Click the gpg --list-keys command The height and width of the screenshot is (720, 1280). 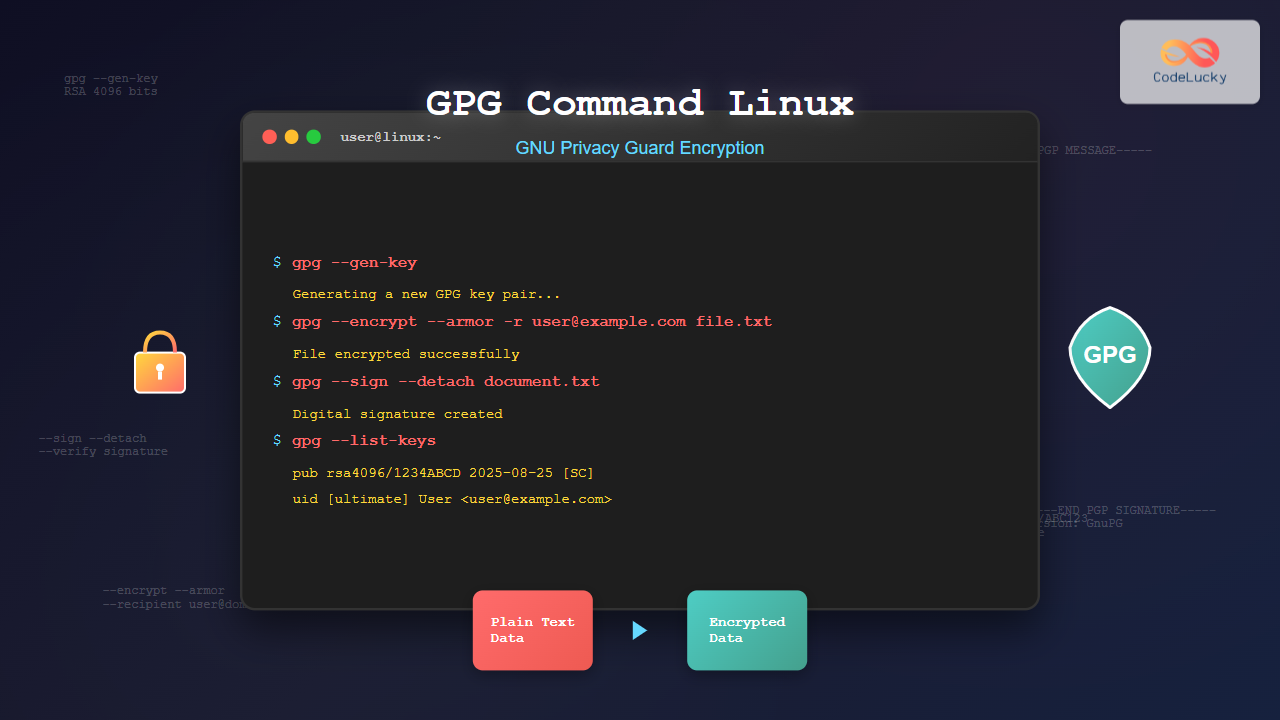[363, 441]
